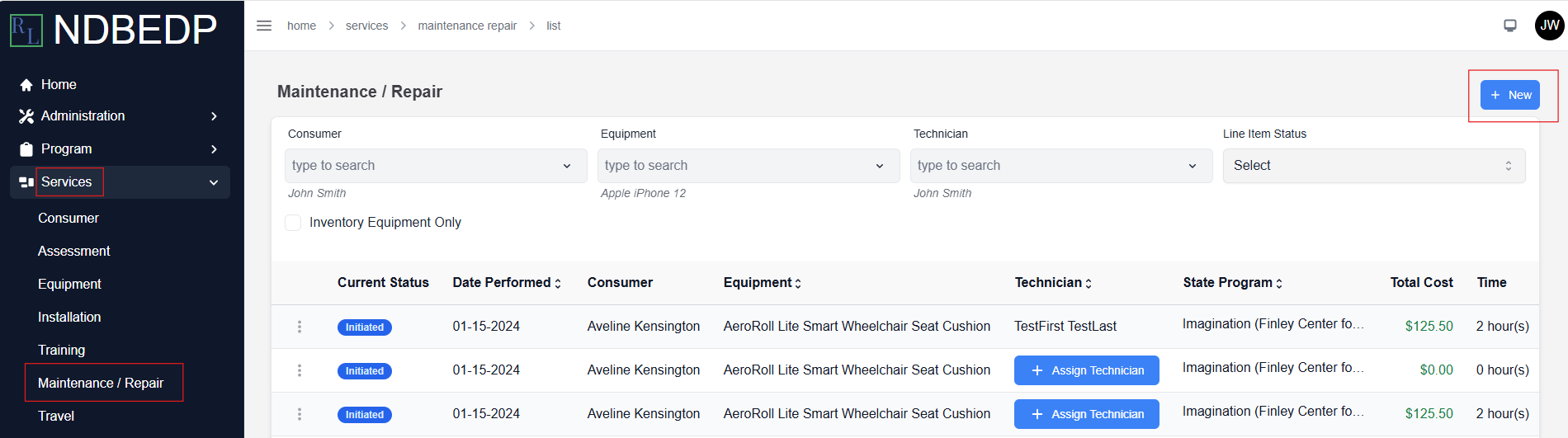The image size is (1568, 438).
Task: Sort by Technician arrows icon
Action: [1089, 283]
